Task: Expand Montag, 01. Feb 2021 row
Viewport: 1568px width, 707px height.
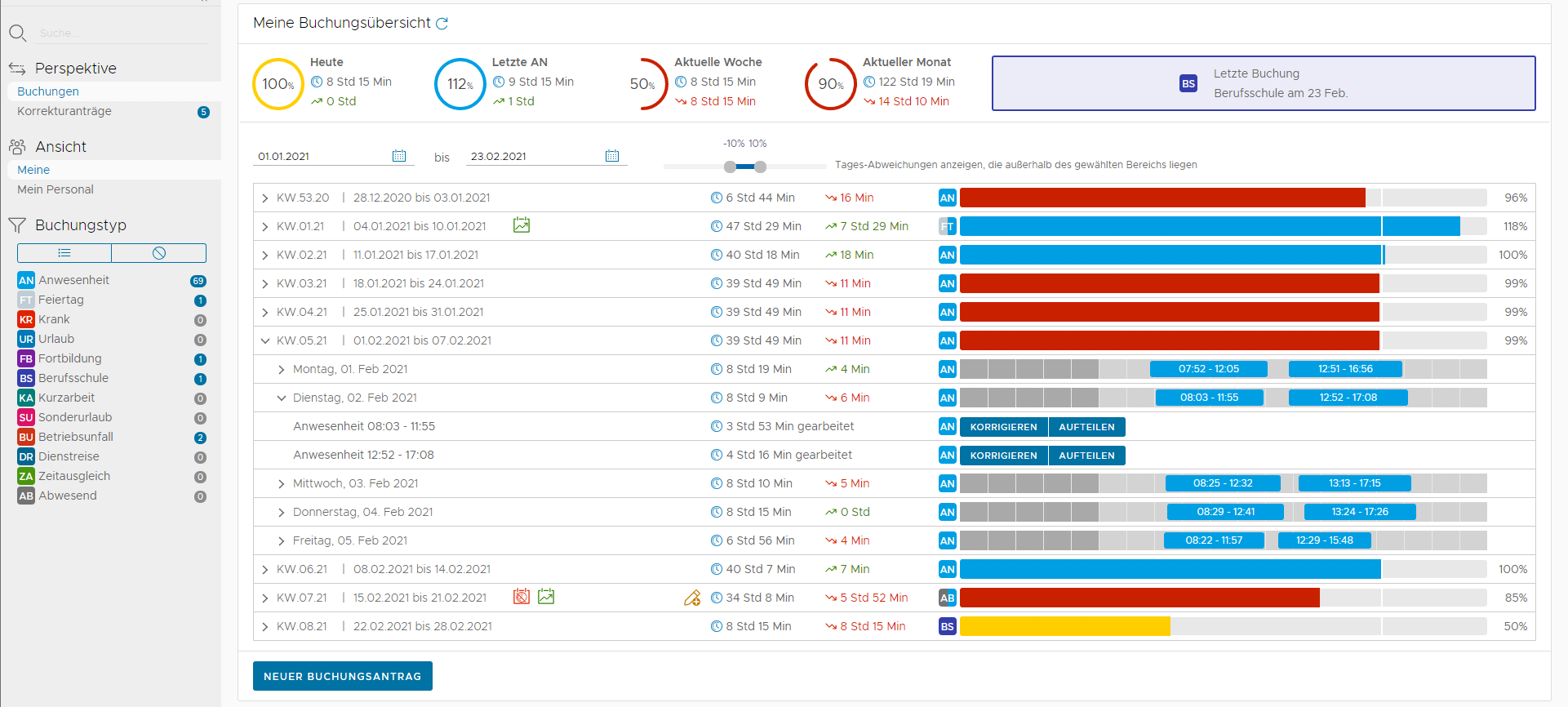Action: coord(282,370)
